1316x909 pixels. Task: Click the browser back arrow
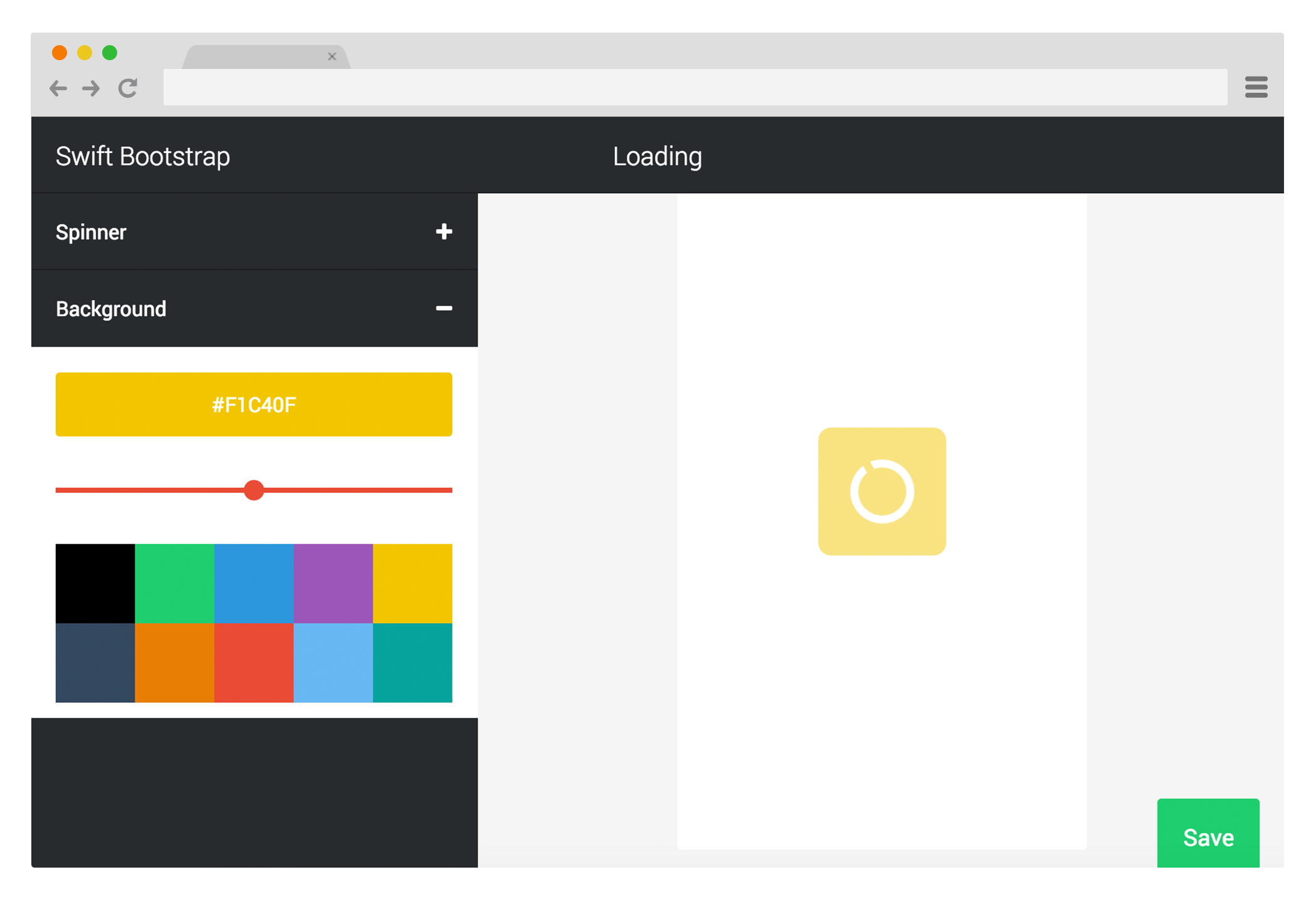click(58, 88)
